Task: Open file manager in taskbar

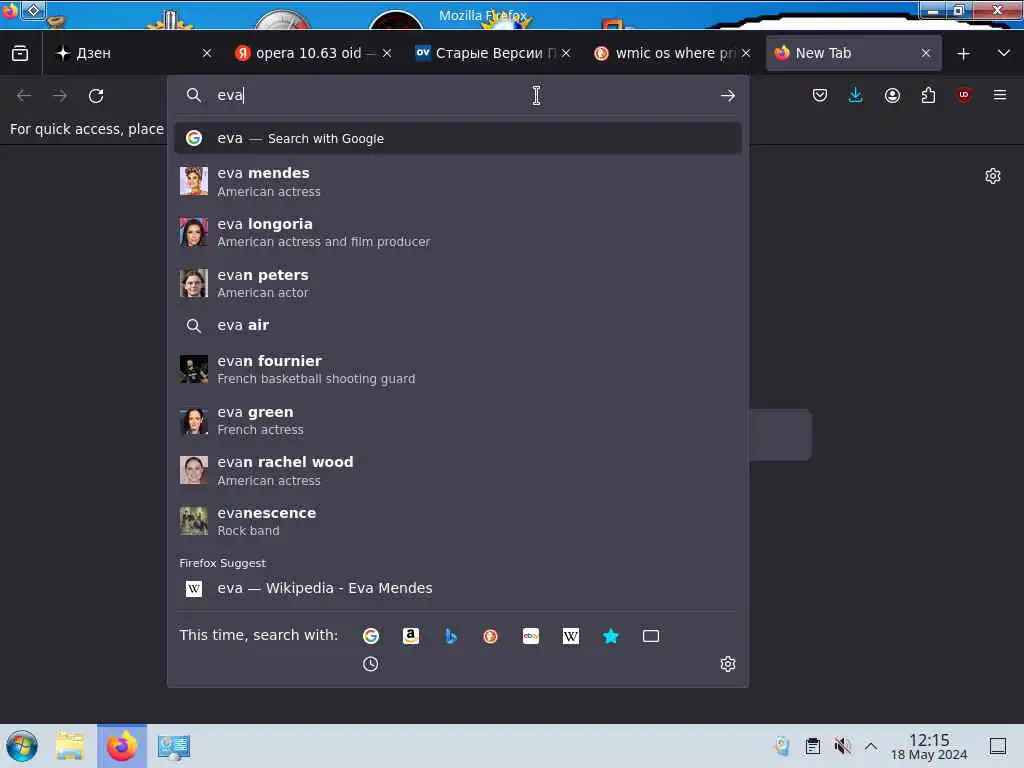Action: [x=70, y=746]
